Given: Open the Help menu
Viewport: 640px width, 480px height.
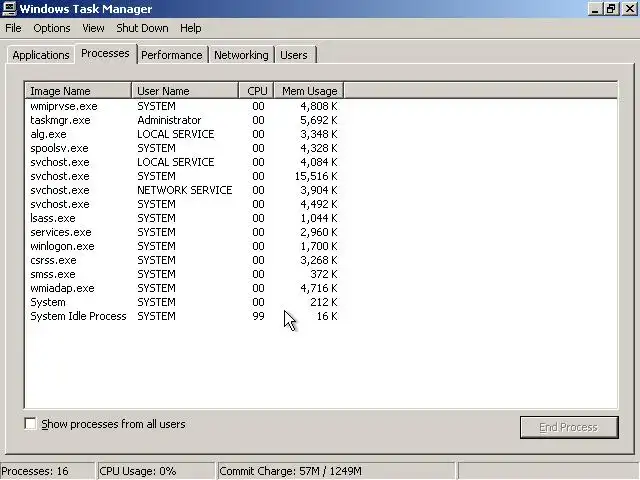Looking at the screenshot, I should pos(191,28).
